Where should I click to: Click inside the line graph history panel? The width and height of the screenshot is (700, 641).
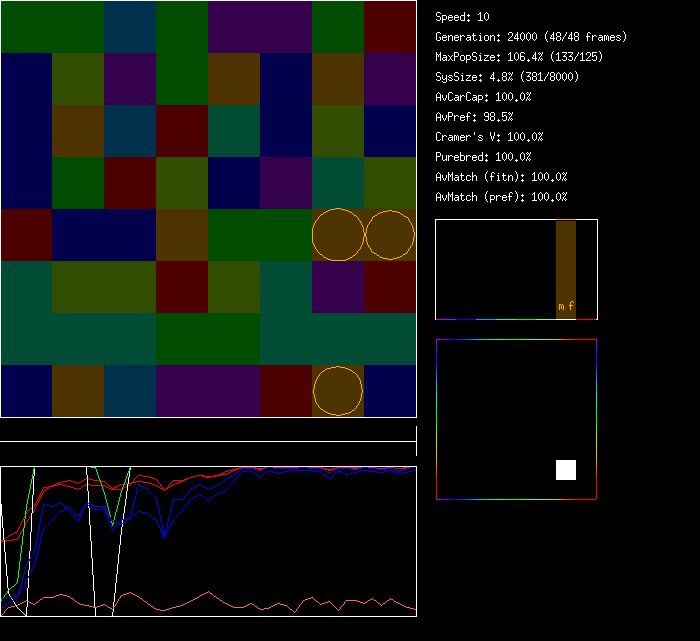208,540
